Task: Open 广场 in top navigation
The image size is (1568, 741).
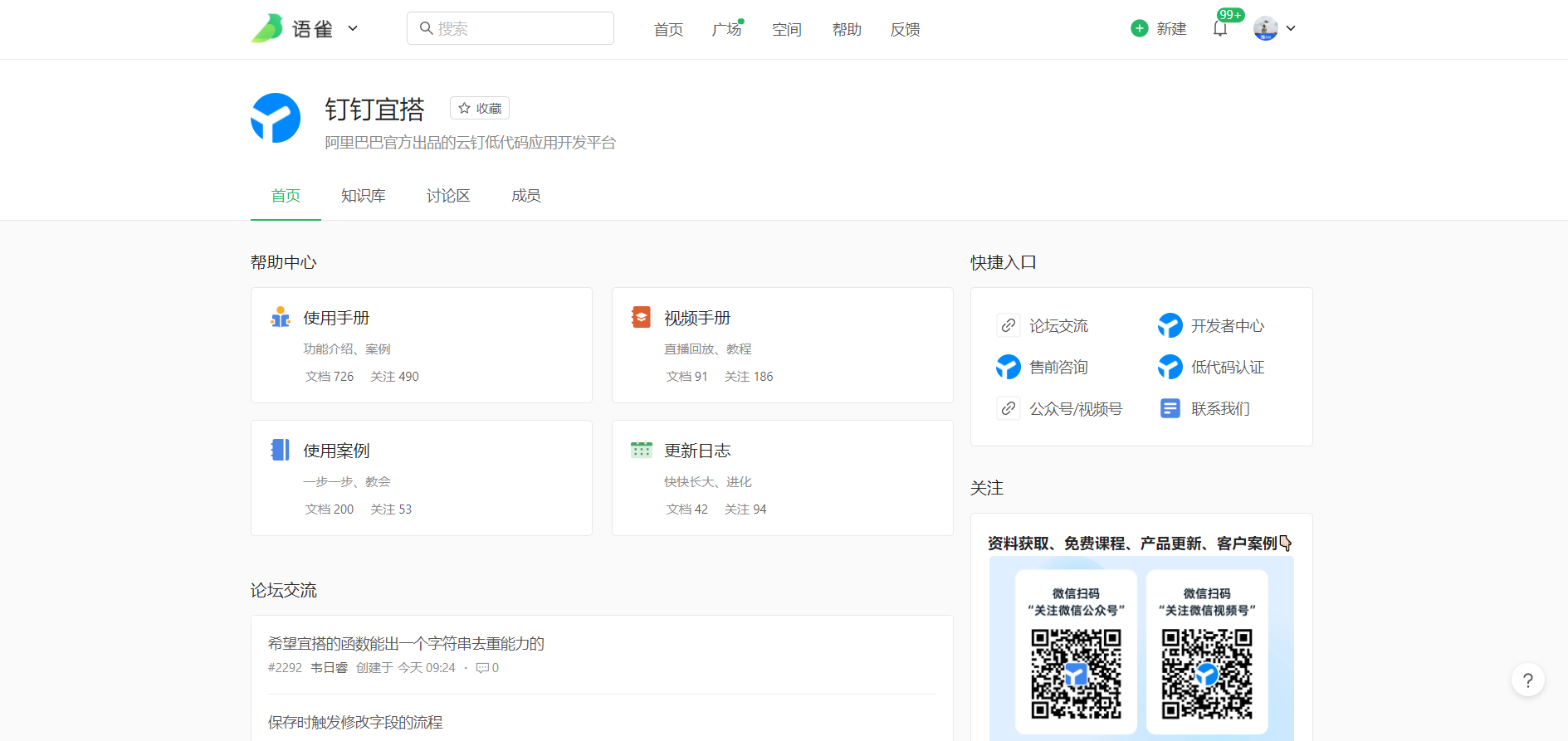Action: [x=726, y=29]
